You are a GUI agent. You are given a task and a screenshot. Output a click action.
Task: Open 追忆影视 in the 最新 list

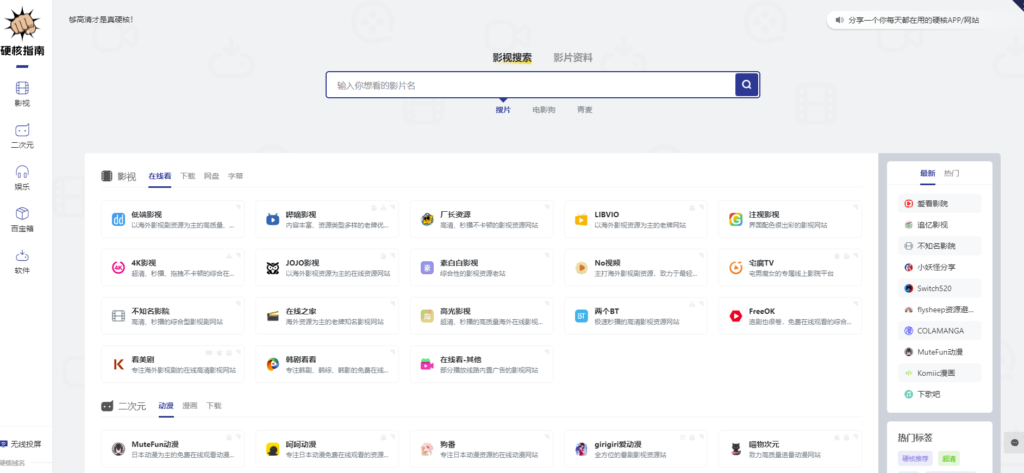[939, 225]
